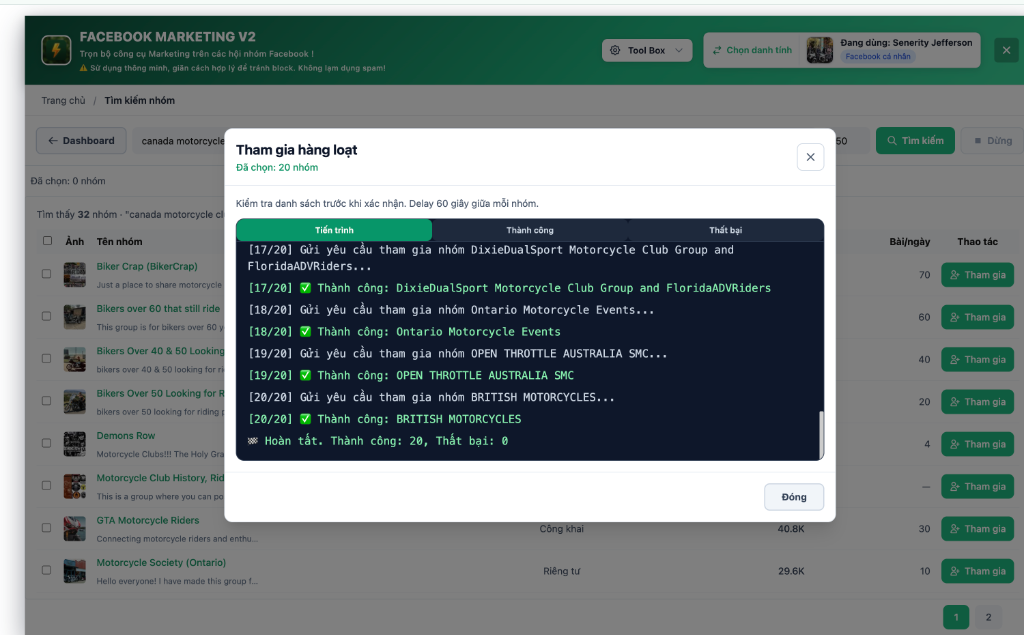Open the Tool Box dropdown
The image size is (1024, 635).
(647, 50)
